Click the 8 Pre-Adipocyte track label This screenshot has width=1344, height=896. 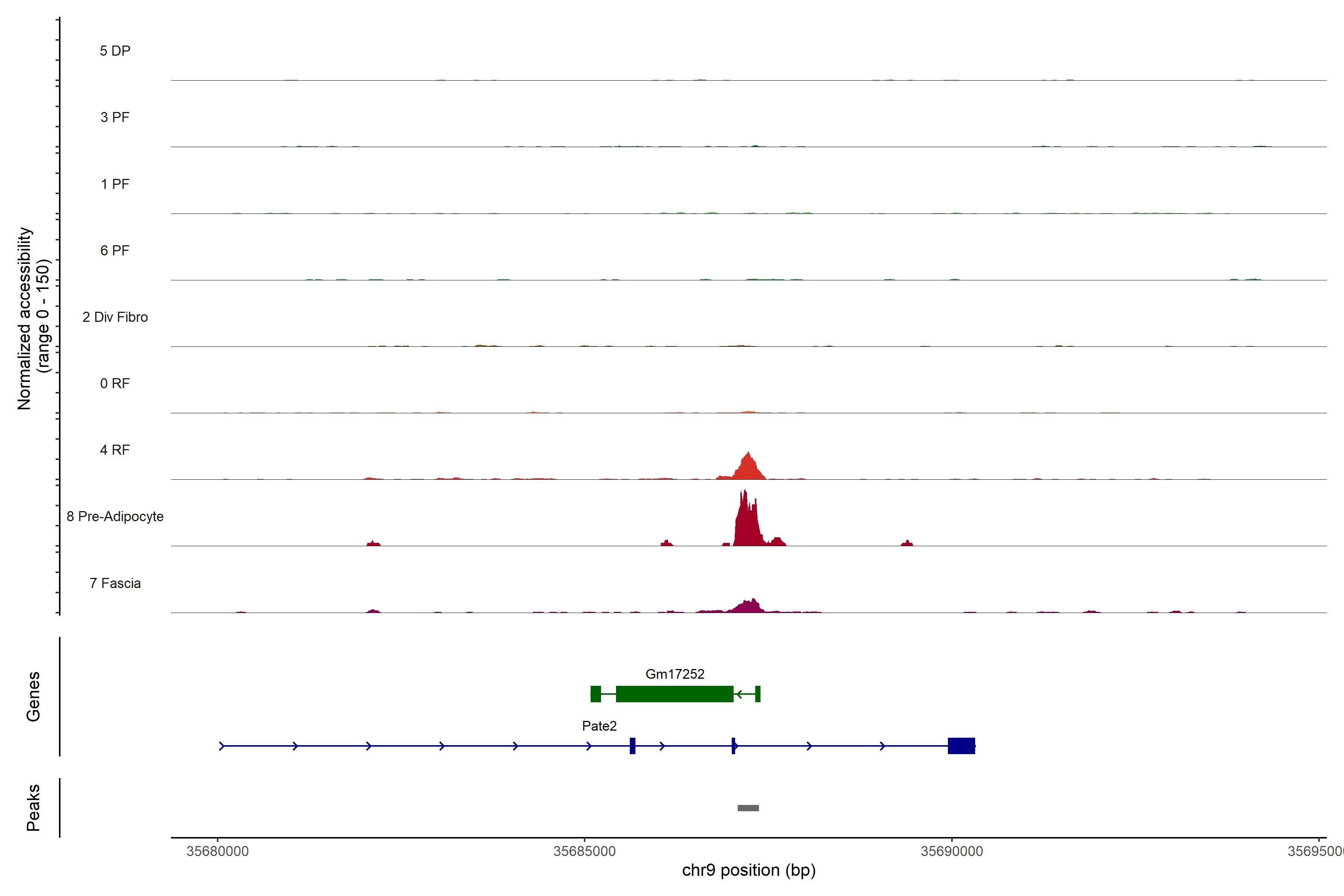point(115,517)
